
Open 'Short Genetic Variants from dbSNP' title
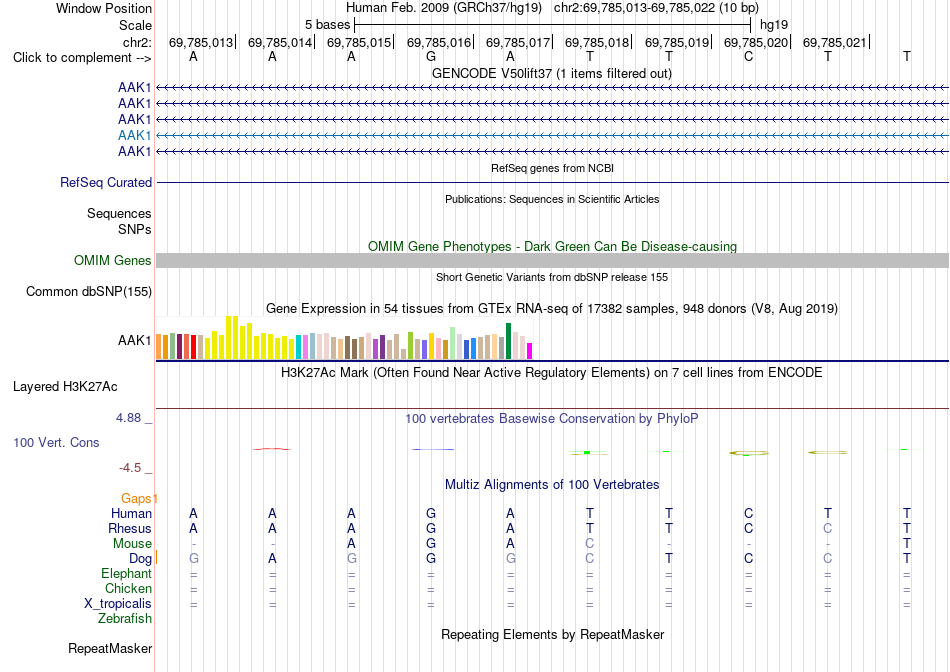552,278
